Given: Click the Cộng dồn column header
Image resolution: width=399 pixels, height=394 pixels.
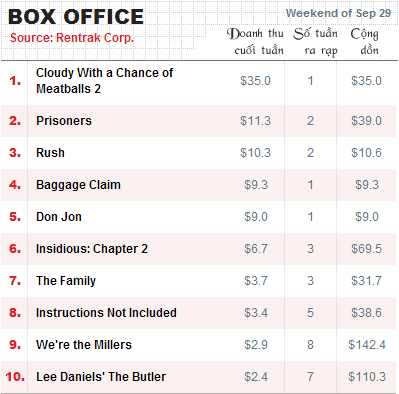Looking at the screenshot, I should pos(365,42).
